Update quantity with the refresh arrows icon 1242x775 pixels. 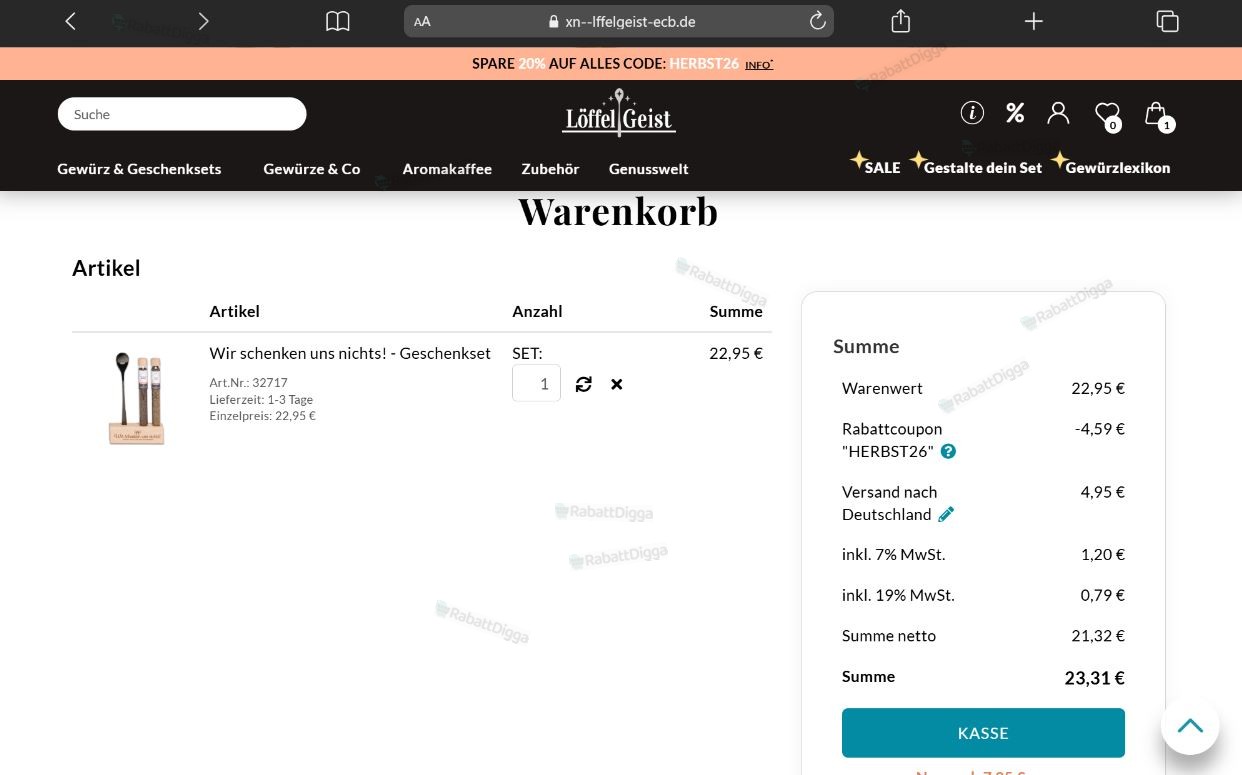(x=584, y=384)
